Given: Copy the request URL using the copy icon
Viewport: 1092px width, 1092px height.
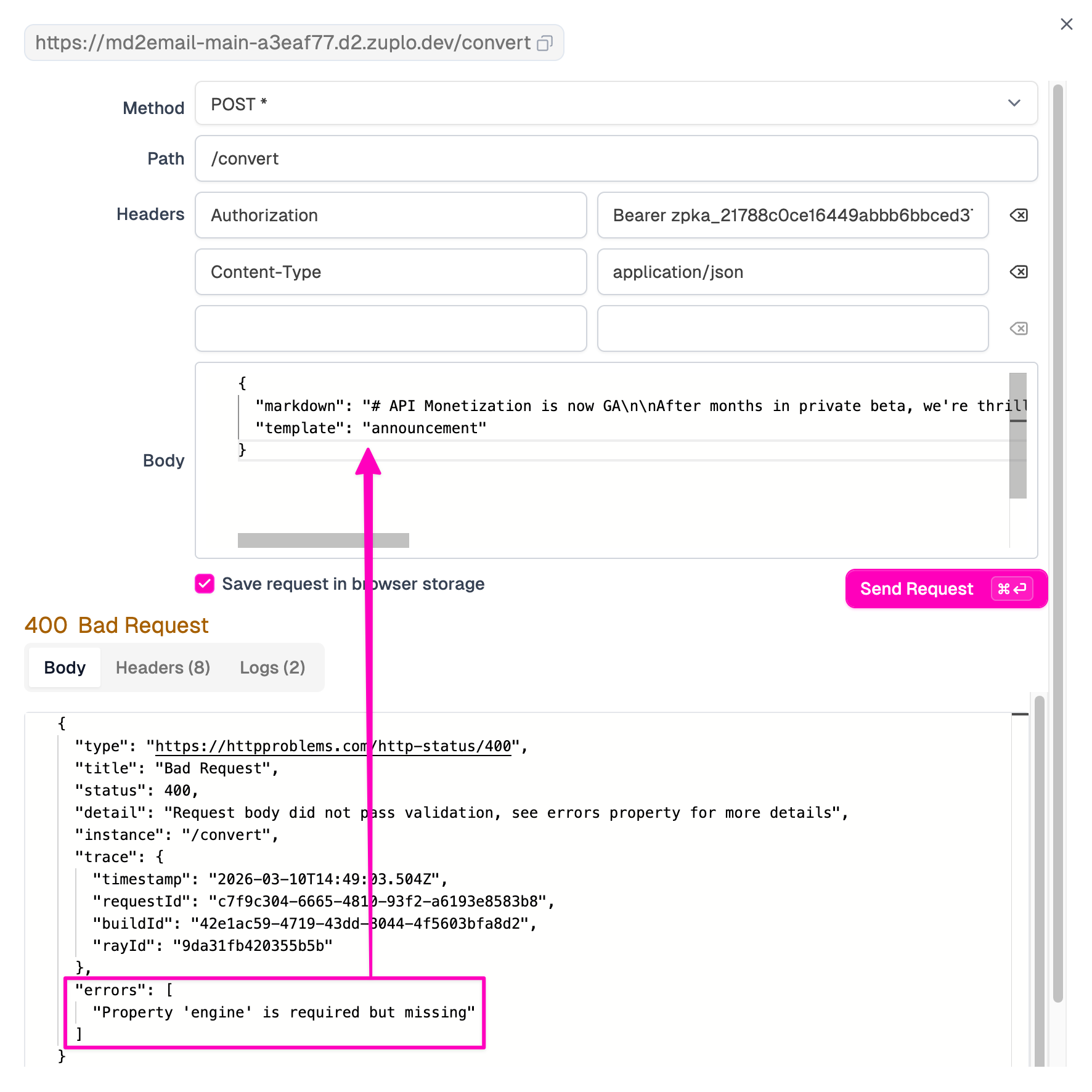Looking at the screenshot, I should 546,43.
